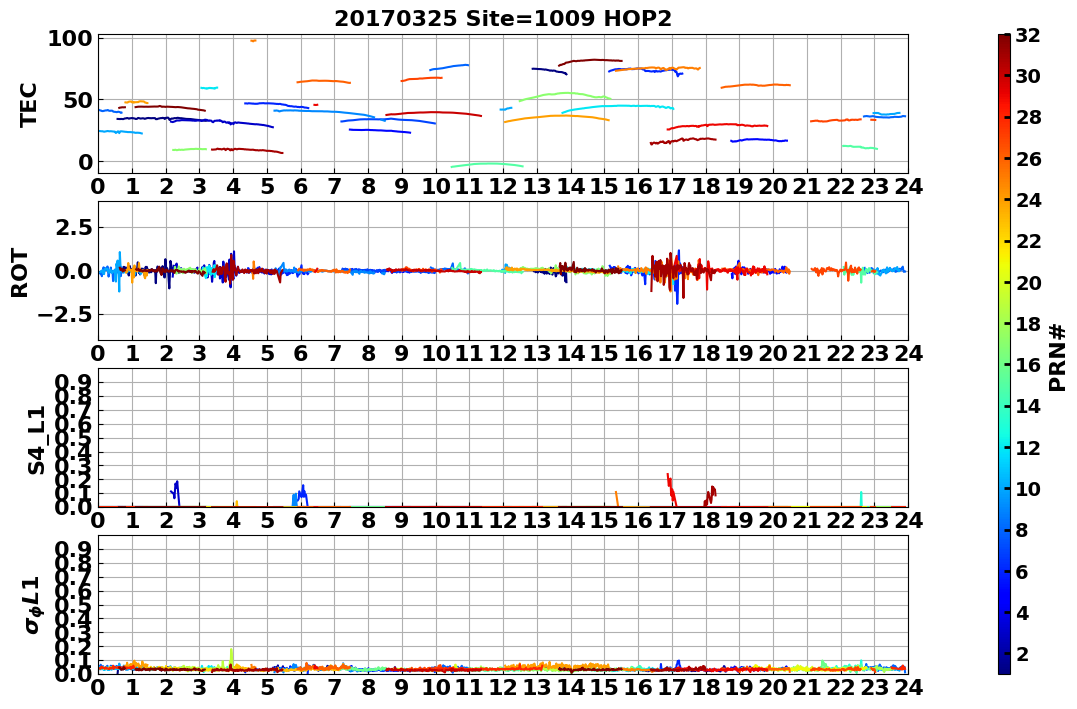Click hour 23 tick below σφL1 panel
The image size is (1077, 709).
tap(874, 687)
